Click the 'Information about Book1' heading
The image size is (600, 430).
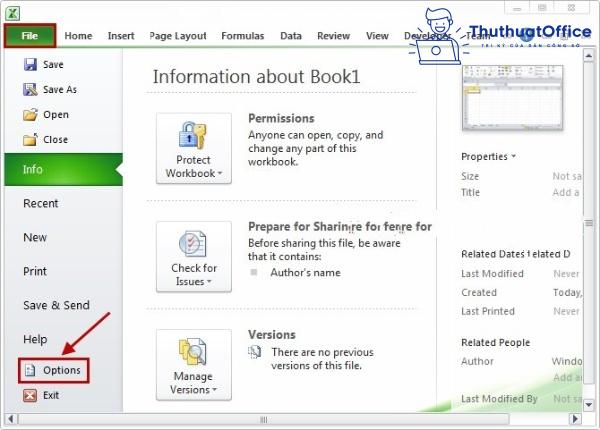point(256,77)
